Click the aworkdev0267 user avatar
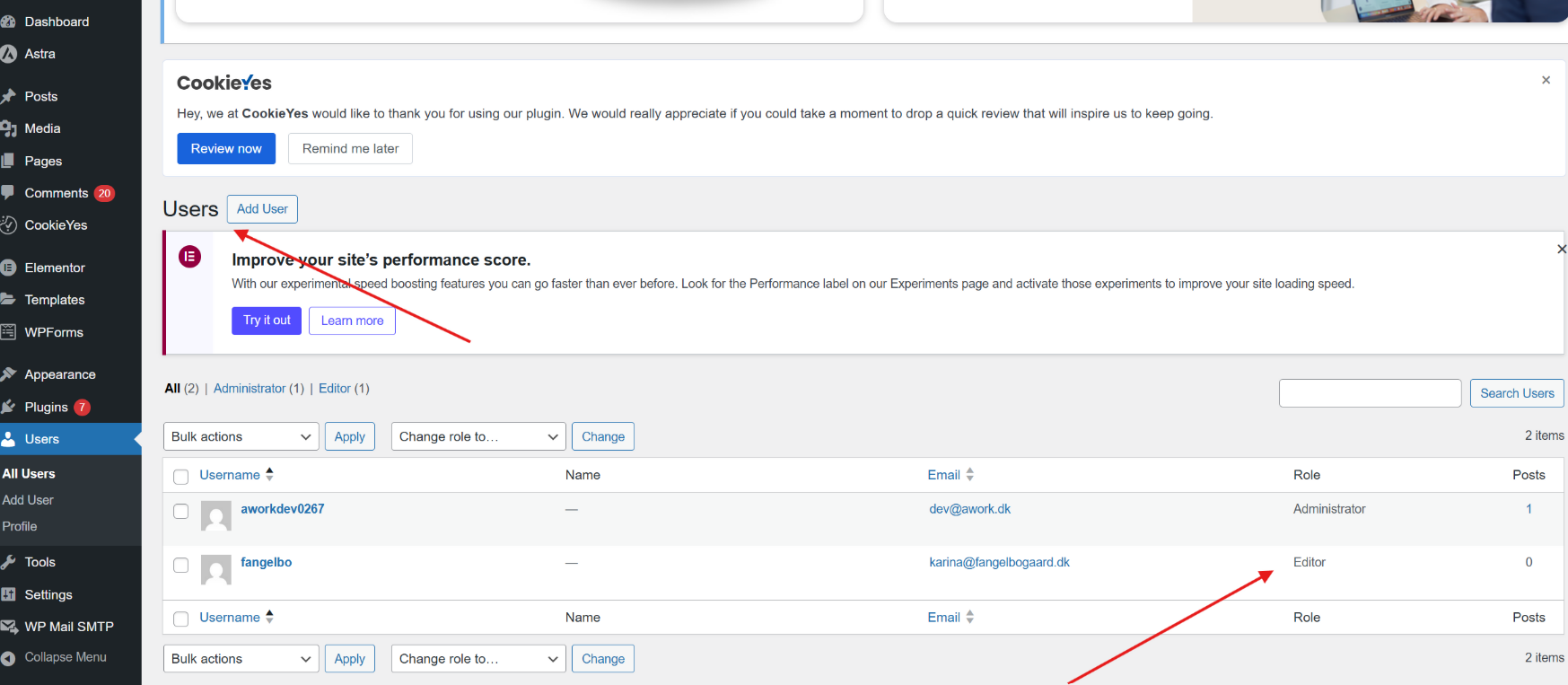Viewport: 1568px width, 685px height. tap(215, 516)
